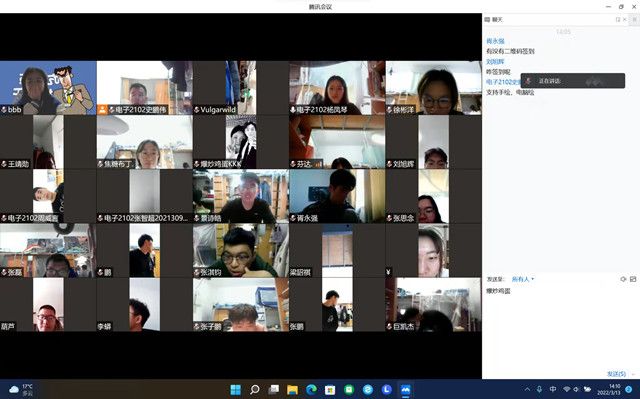
Task: Click muted mic icon on 青永强 tile
Action: pyautogui.click(x=293, y=218)
